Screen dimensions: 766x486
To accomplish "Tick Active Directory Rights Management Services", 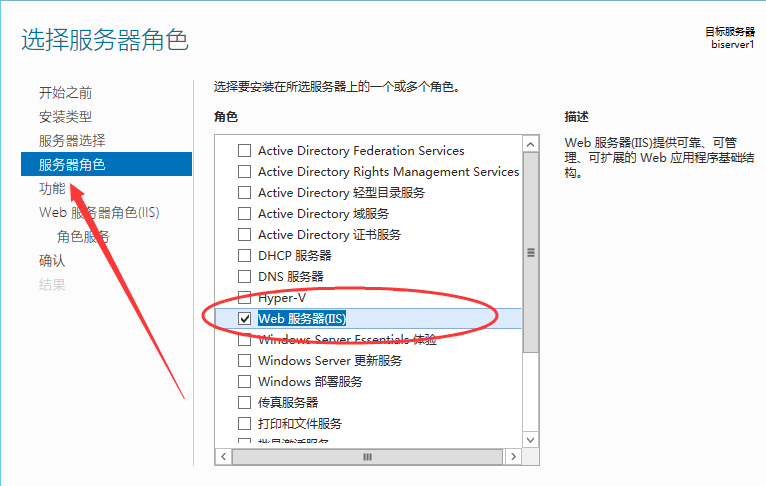I will [x=244, y=171].
